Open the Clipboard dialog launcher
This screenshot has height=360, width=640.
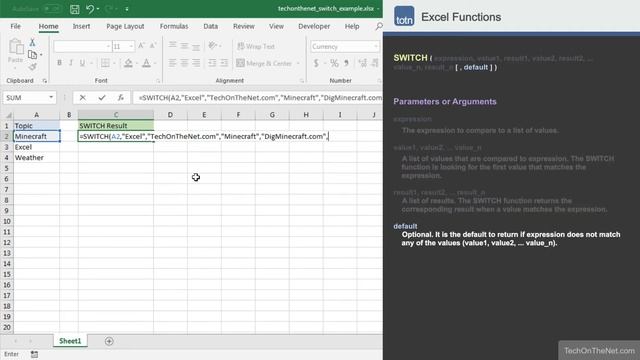click(x=44, y=81)
